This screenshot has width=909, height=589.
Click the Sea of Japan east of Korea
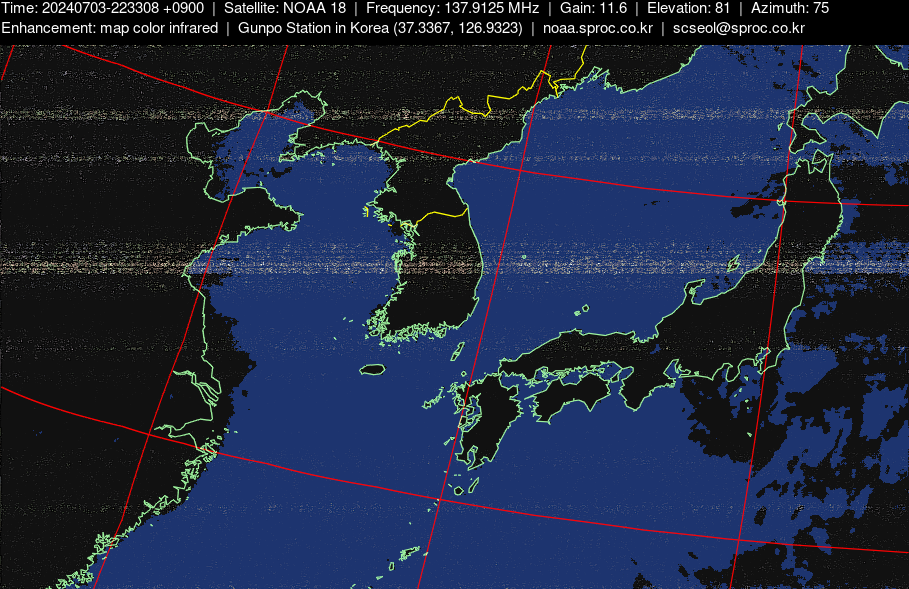pos(600,230)
